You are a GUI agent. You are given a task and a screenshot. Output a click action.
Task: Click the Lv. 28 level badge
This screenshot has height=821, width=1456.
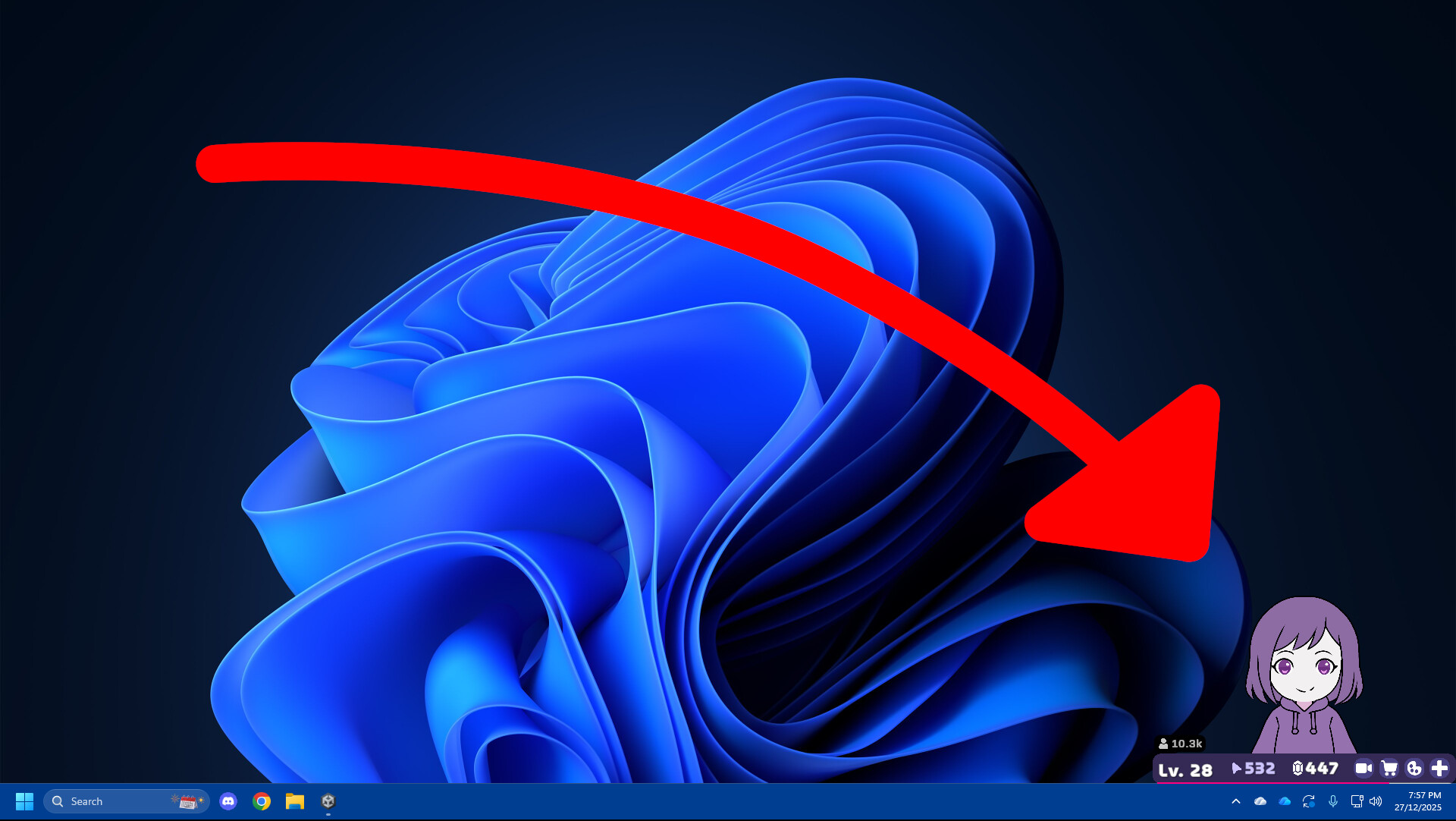1185,769
